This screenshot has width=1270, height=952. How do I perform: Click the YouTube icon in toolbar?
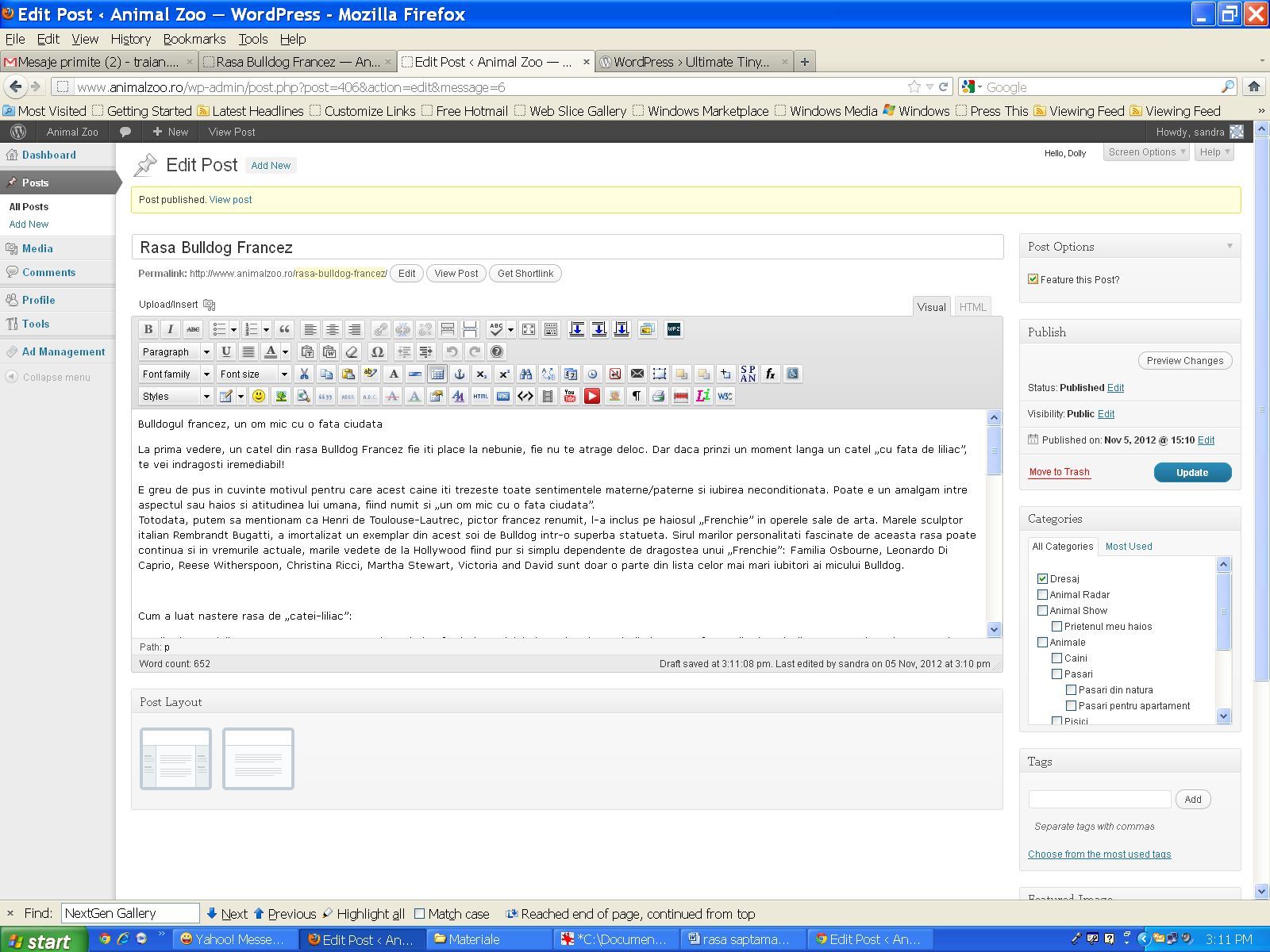569,396
